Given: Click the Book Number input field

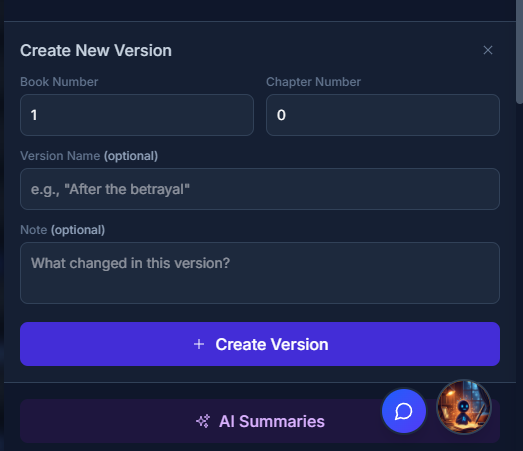Looking at the screenshot, I should point(137,115).
